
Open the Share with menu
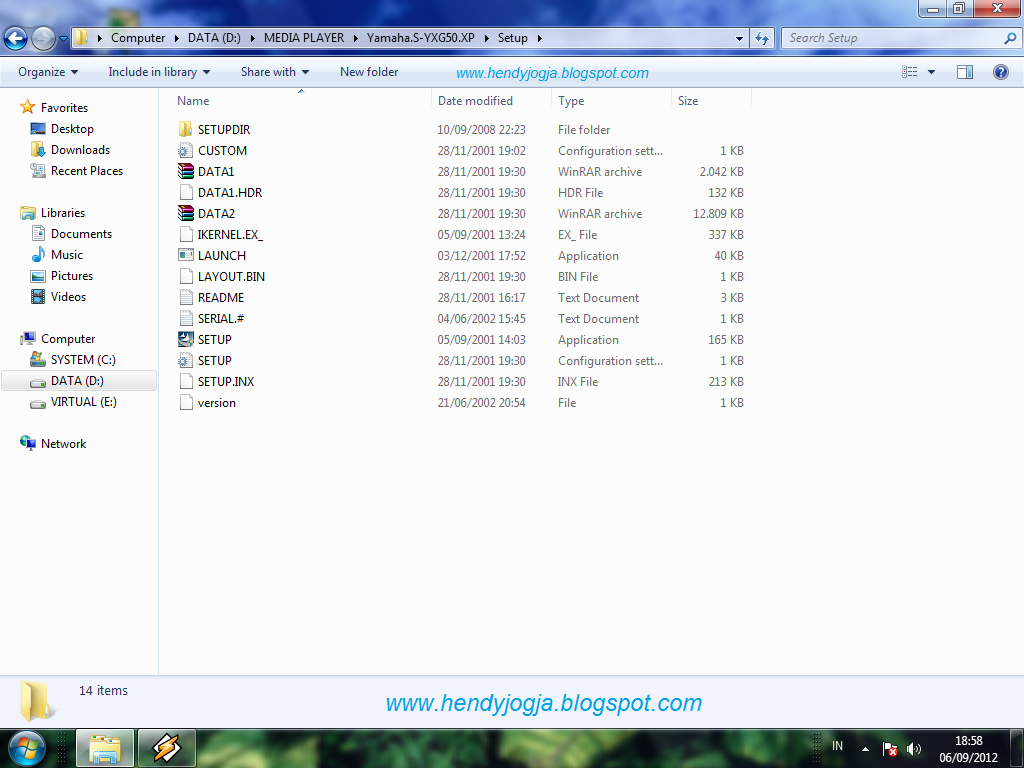274,72
